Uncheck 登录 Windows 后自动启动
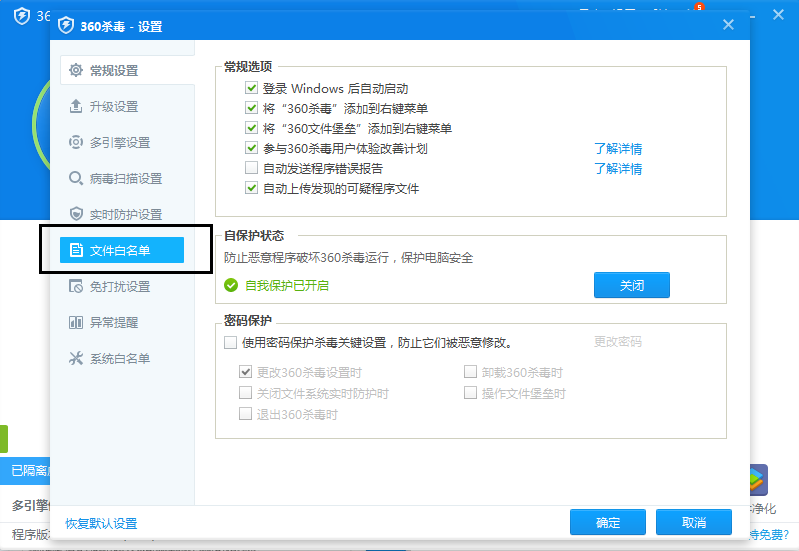This screenshot has height=551, width=799. pos(252,89)
